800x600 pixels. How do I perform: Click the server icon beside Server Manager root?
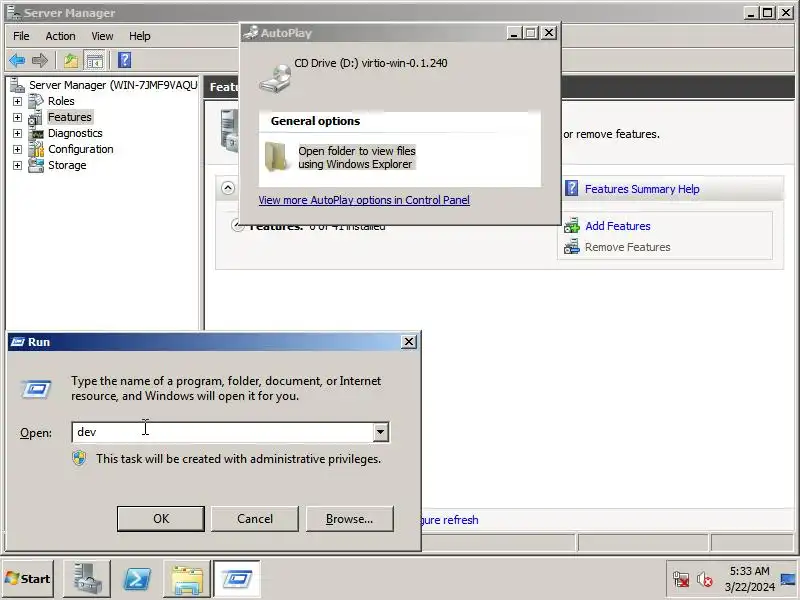17,85
